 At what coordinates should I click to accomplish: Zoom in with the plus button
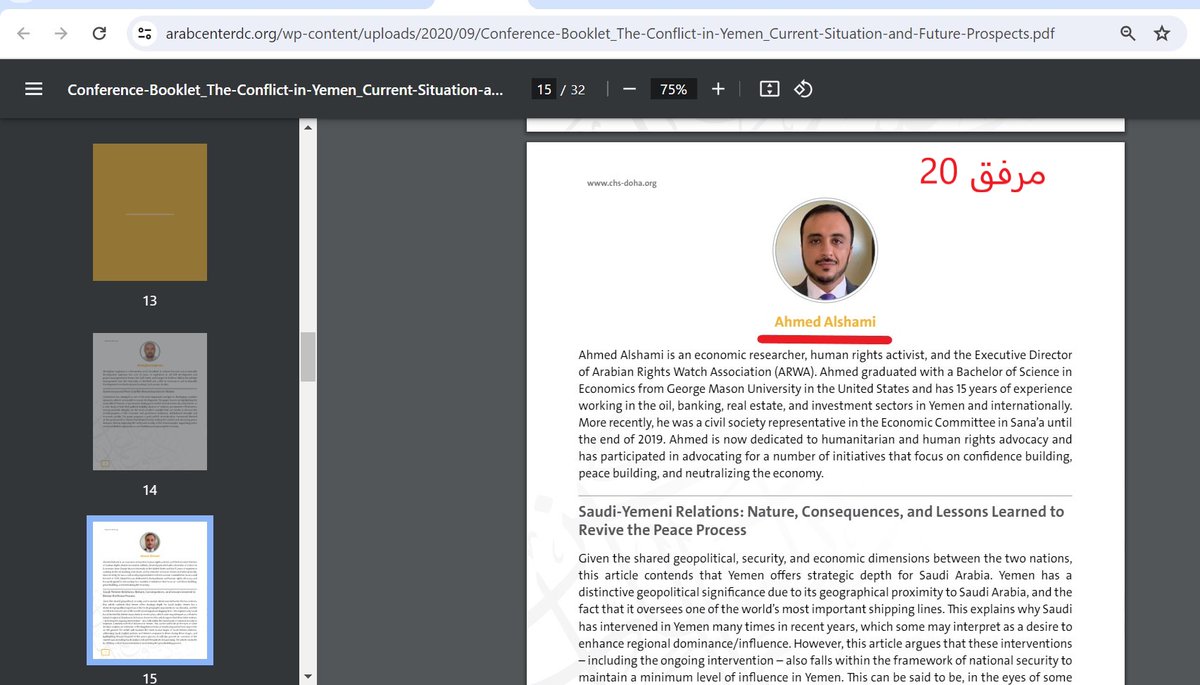pyautogui.click(x=718, y=89)
